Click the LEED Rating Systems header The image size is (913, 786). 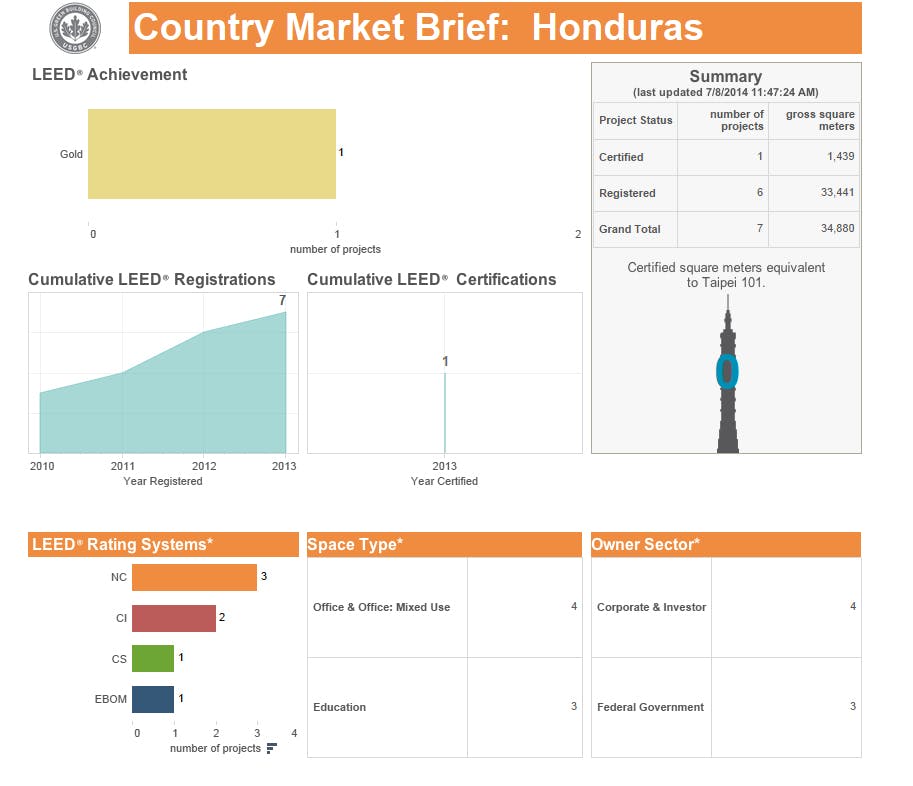163,545
